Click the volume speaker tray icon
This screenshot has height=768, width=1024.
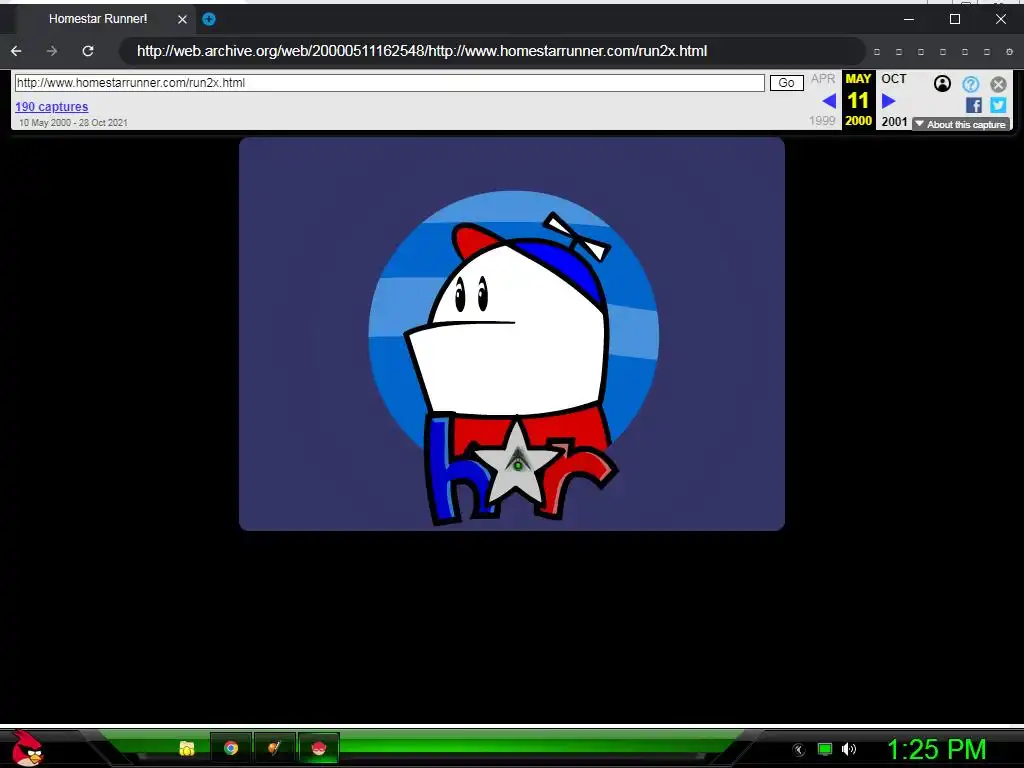click(x=849, y=749)
